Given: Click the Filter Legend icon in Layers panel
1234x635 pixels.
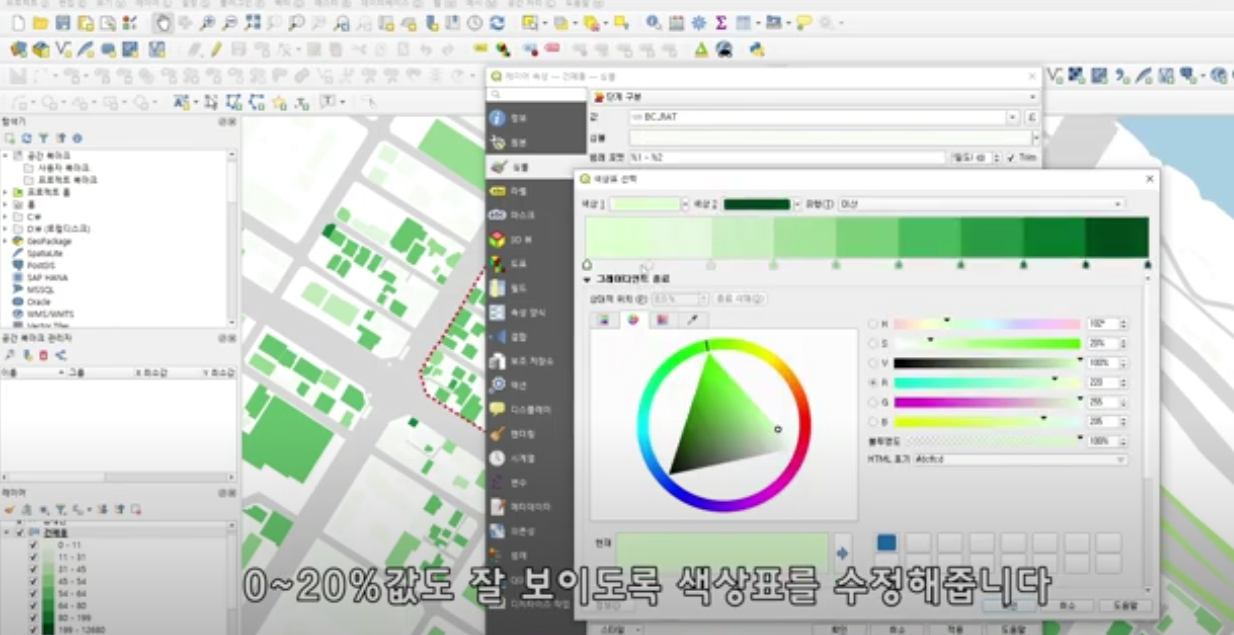Looking at the screenshot, I should tap(59, 509).
